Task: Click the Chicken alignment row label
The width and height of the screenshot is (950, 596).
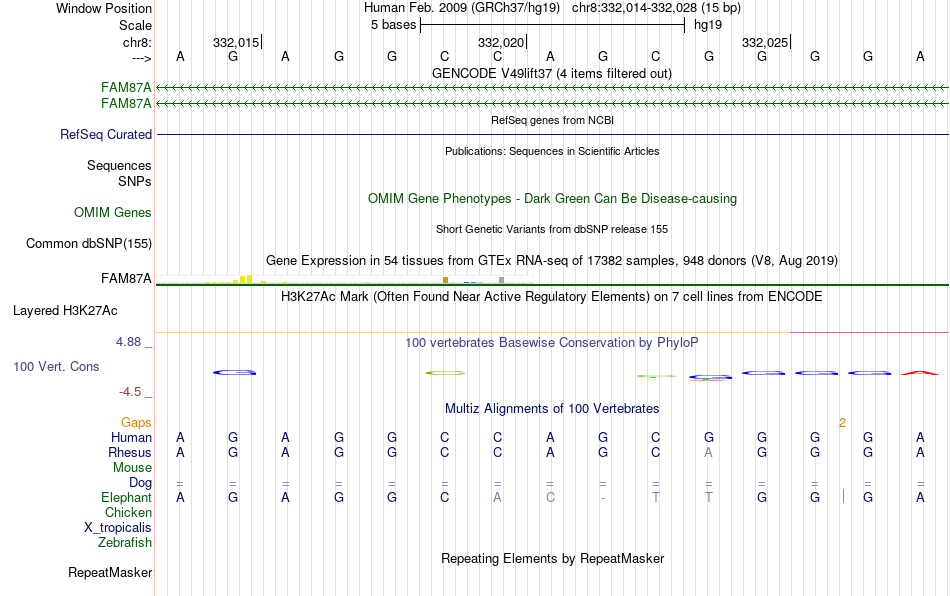Action: coord(128,512)
